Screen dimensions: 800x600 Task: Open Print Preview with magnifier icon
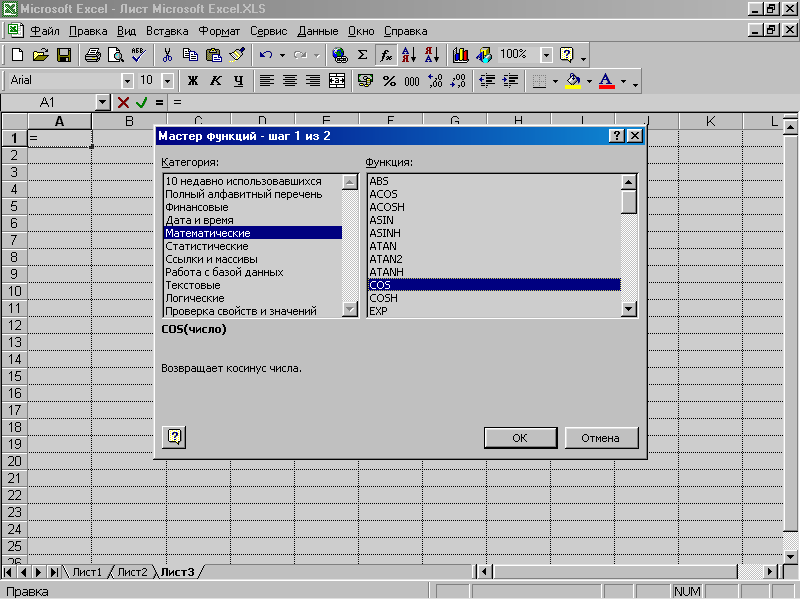[x=116, y=55]
